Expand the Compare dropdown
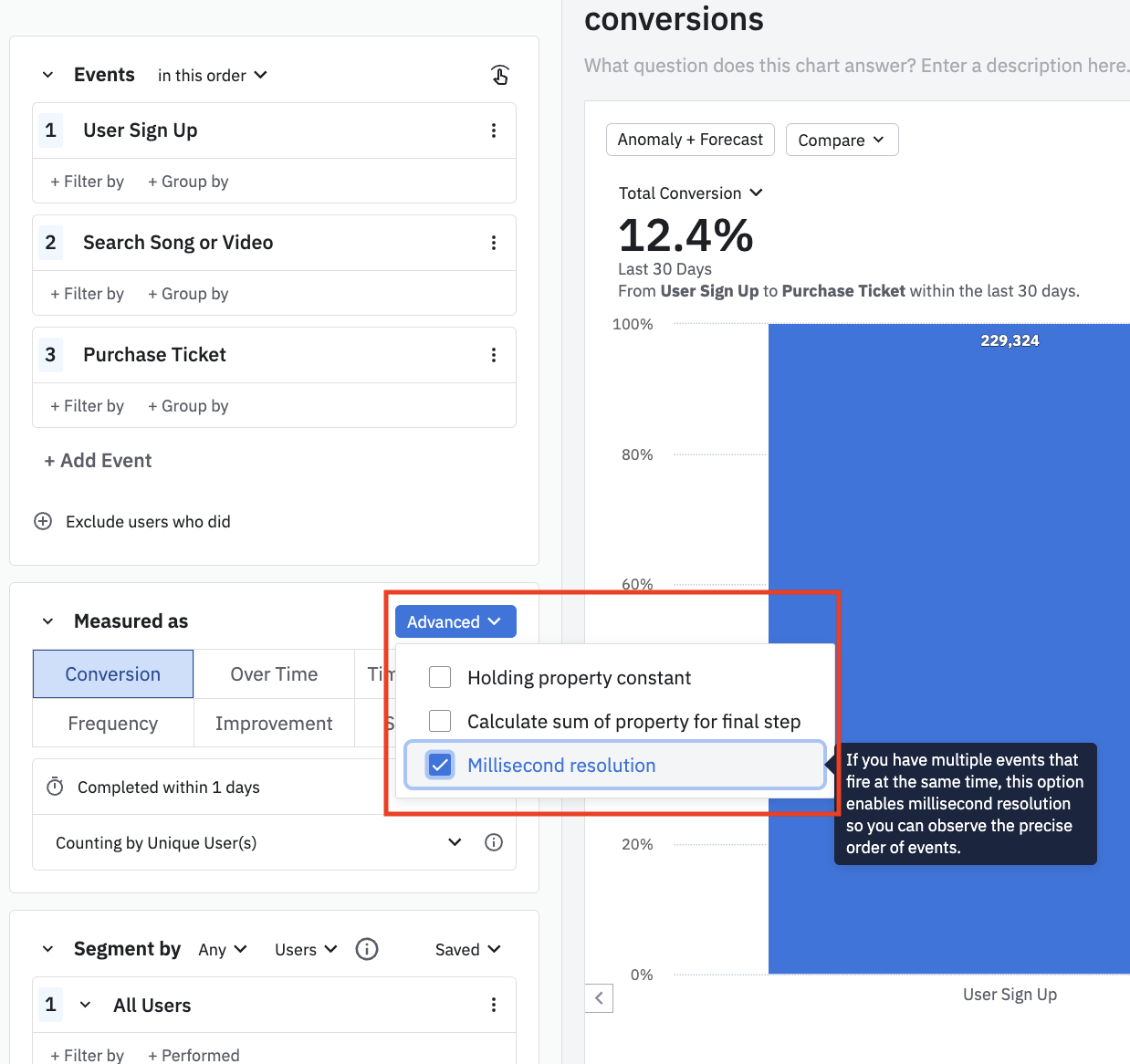 (842, 140)
